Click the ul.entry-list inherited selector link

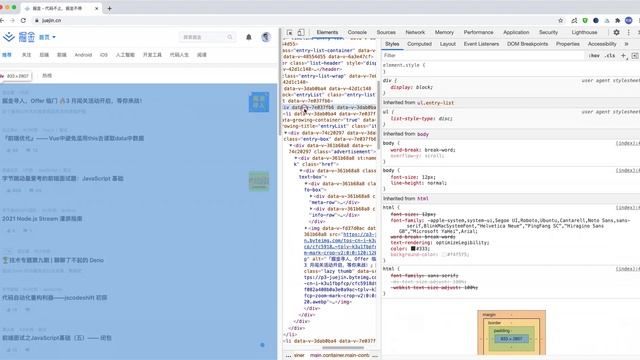[x=435, y=103]
